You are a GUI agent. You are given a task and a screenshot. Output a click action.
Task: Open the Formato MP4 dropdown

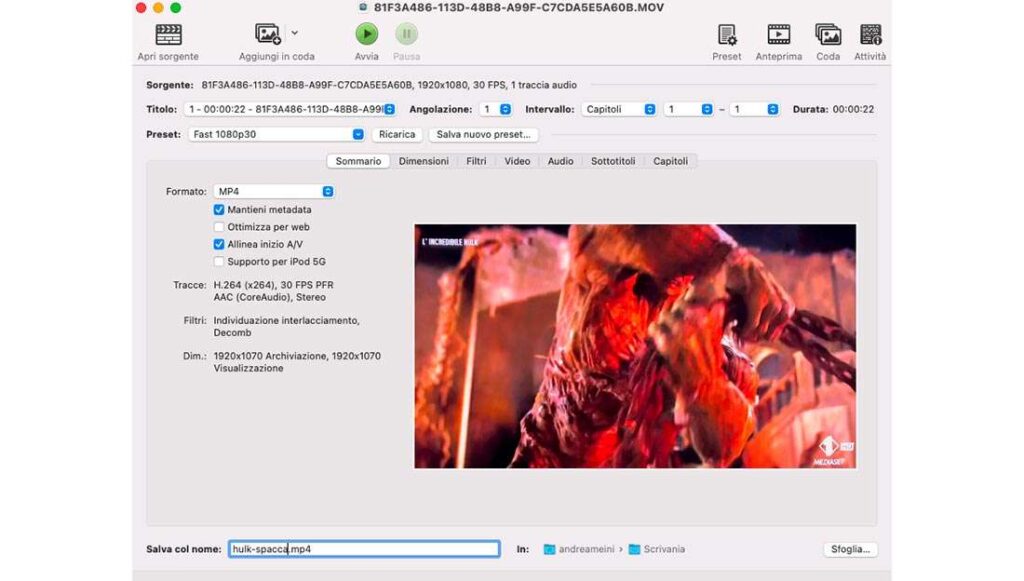[x=274, y=191]
